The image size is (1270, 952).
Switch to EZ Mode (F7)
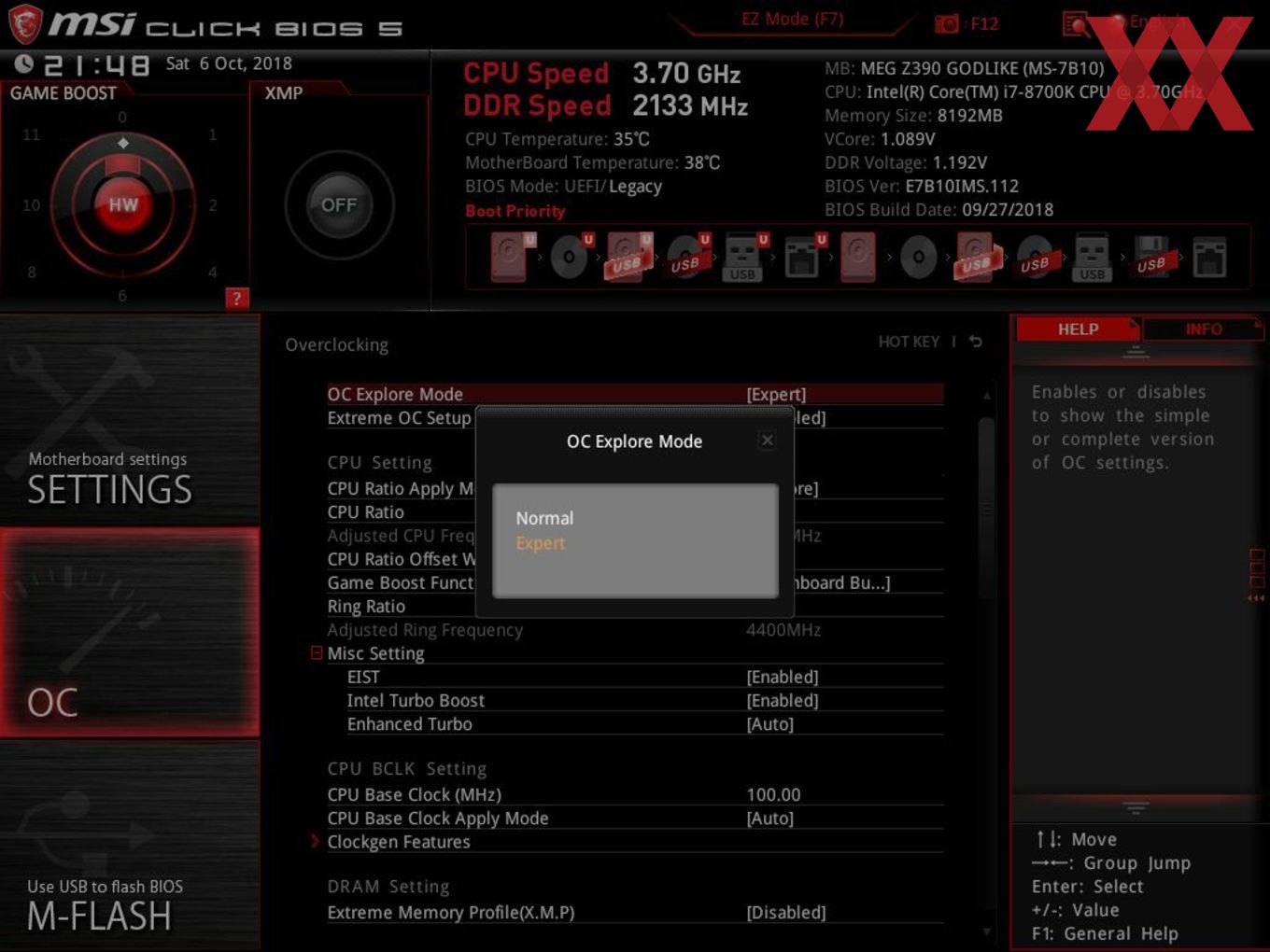click(x=793, y=20)
